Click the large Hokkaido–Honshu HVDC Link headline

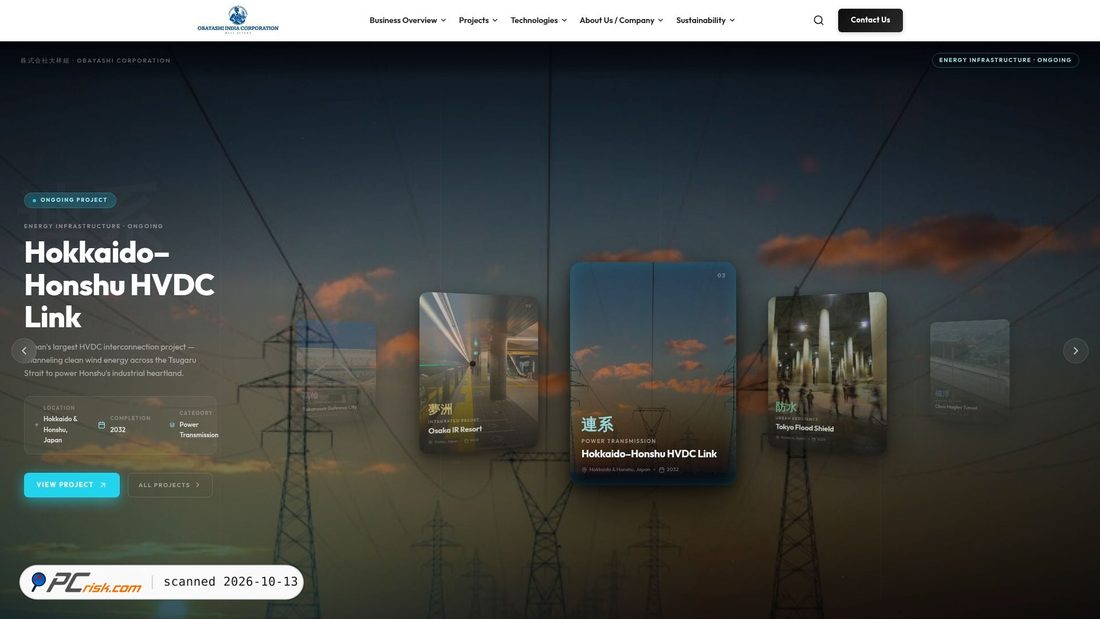(119, 284)
